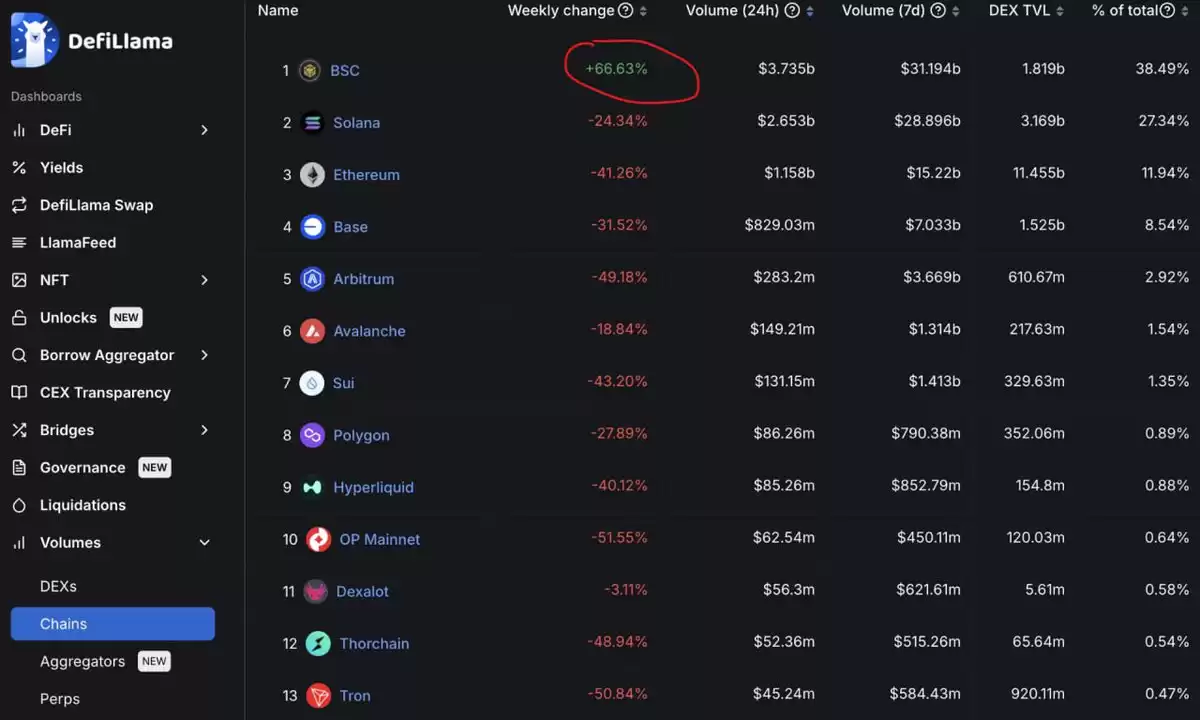The height and width of the screenshot is (720, 1200).
Task: Sort table by Weekly change arrows
Action: tap(643, 11)
